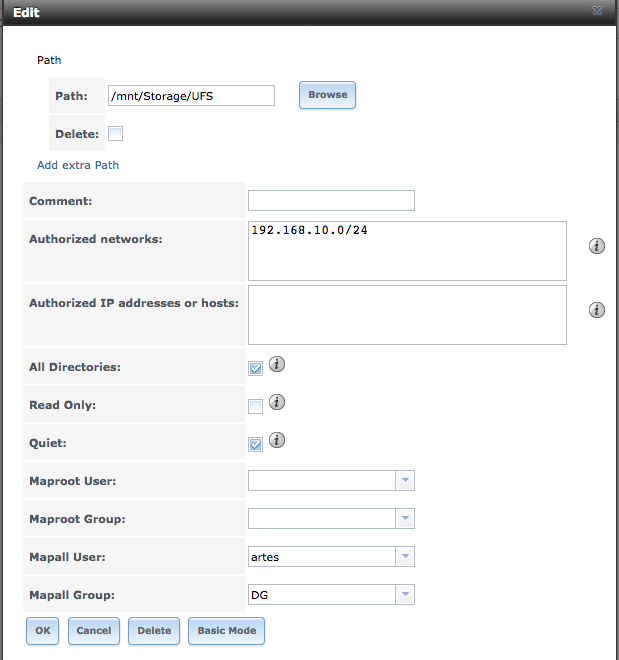Viewport: 619px width, 660px height.
Task: Switch to Basic Mode
Action: 226,631
